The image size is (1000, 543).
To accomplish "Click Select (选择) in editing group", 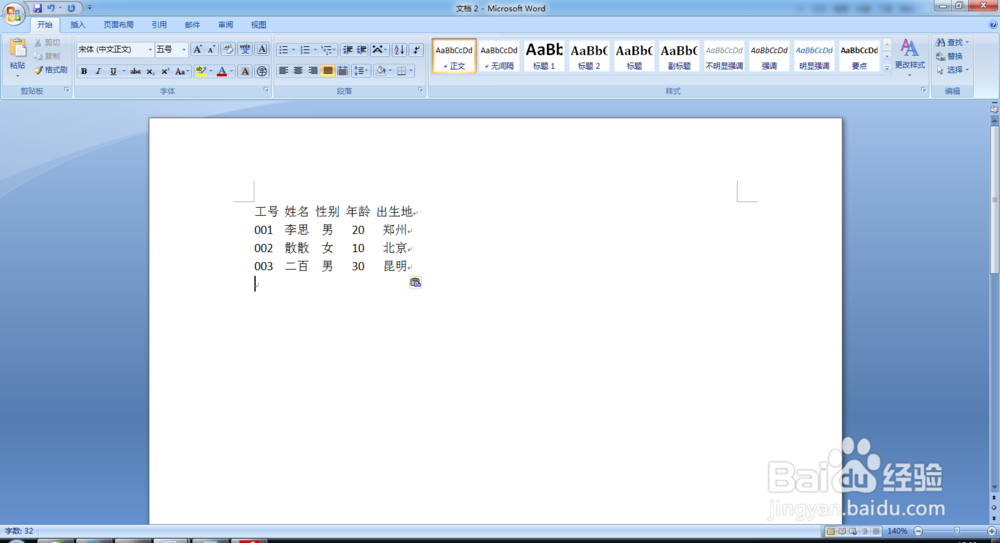I will tap(952, 70).
